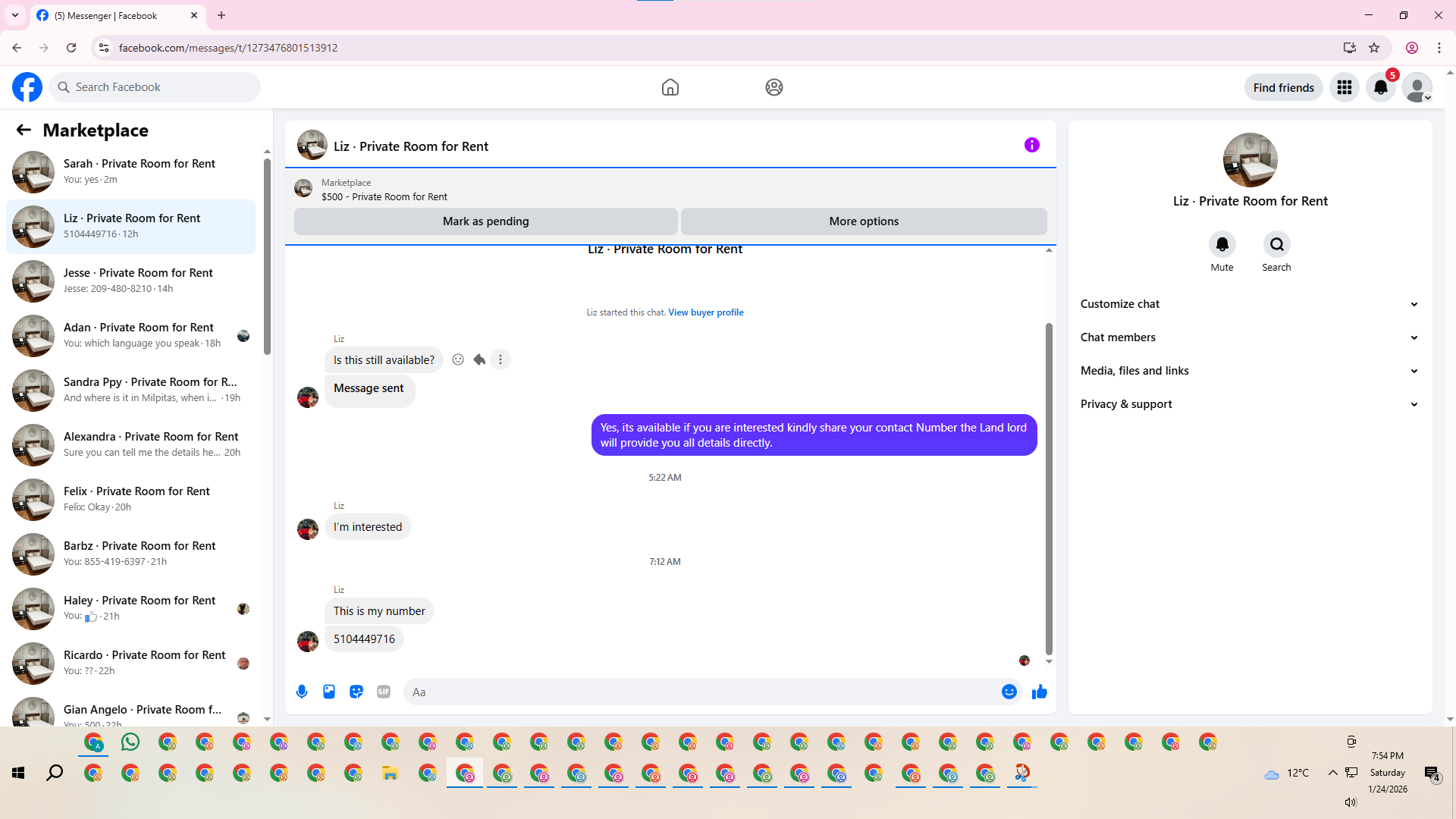Open View buyer profile link
Viewport: 1456px width, 819px height.
tap(705, 312)
